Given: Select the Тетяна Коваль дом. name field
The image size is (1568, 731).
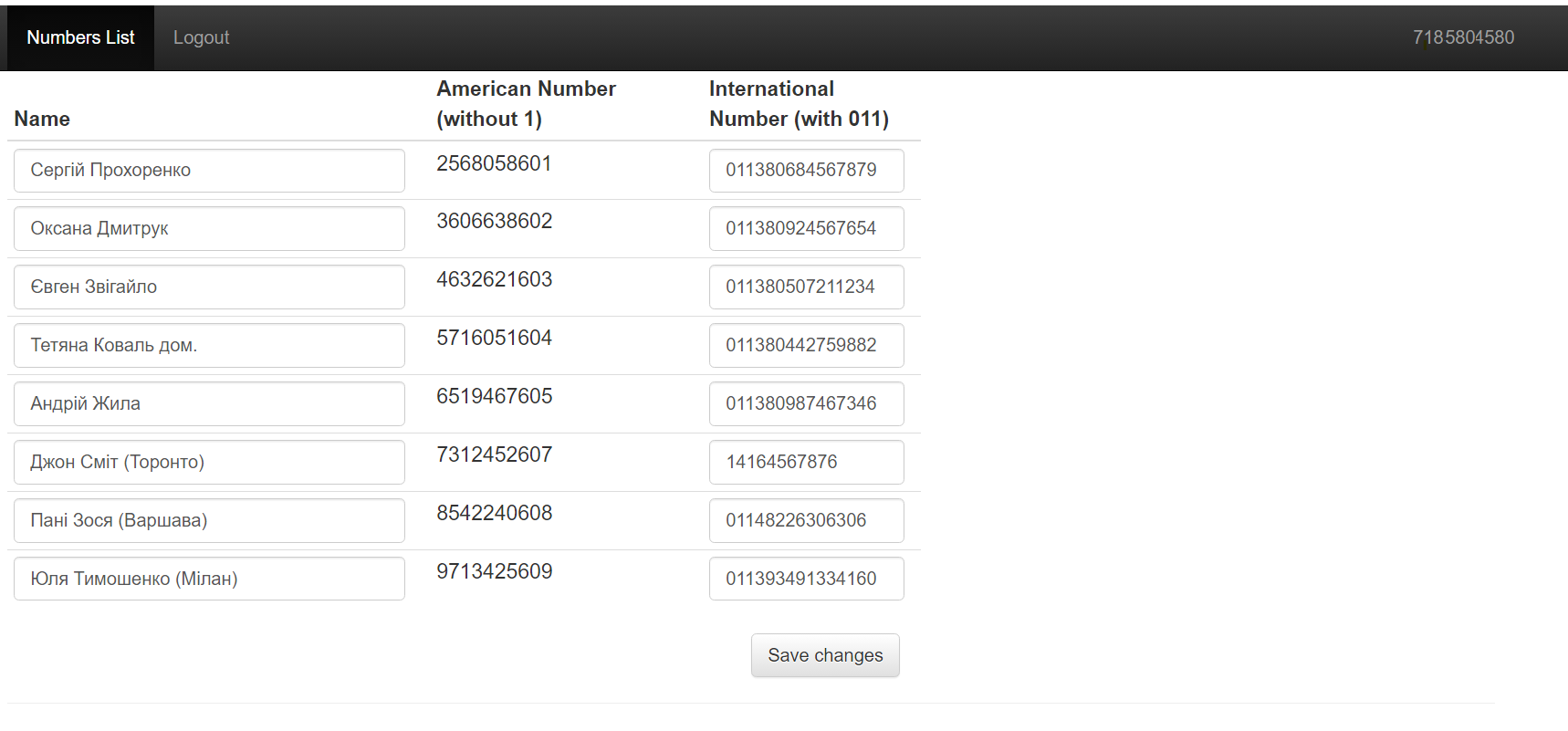Looking at the screenshot, I should pos(209,346).
